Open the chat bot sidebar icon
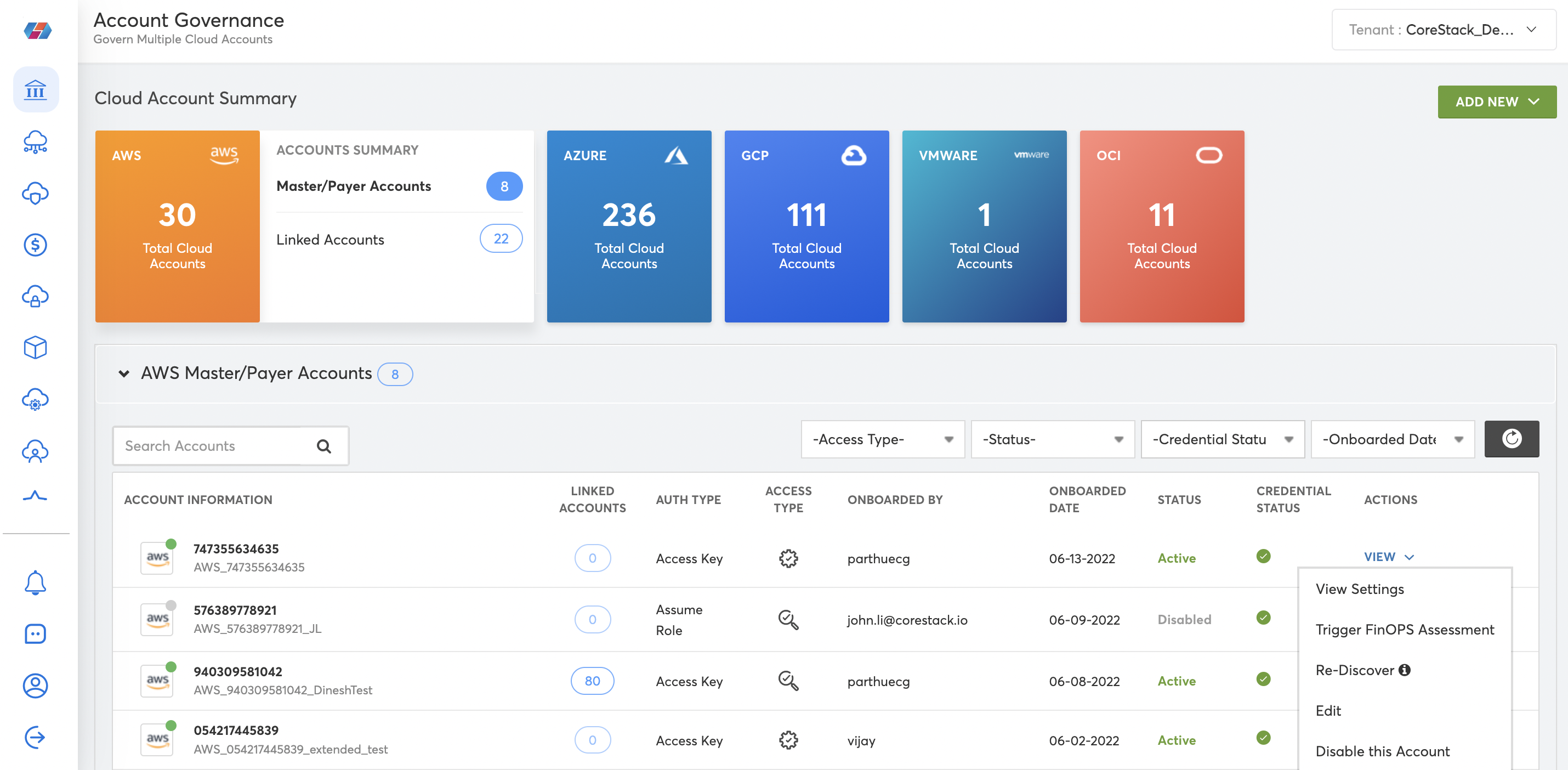Screen dimensions: 1568x770 [x=35, y=633]
